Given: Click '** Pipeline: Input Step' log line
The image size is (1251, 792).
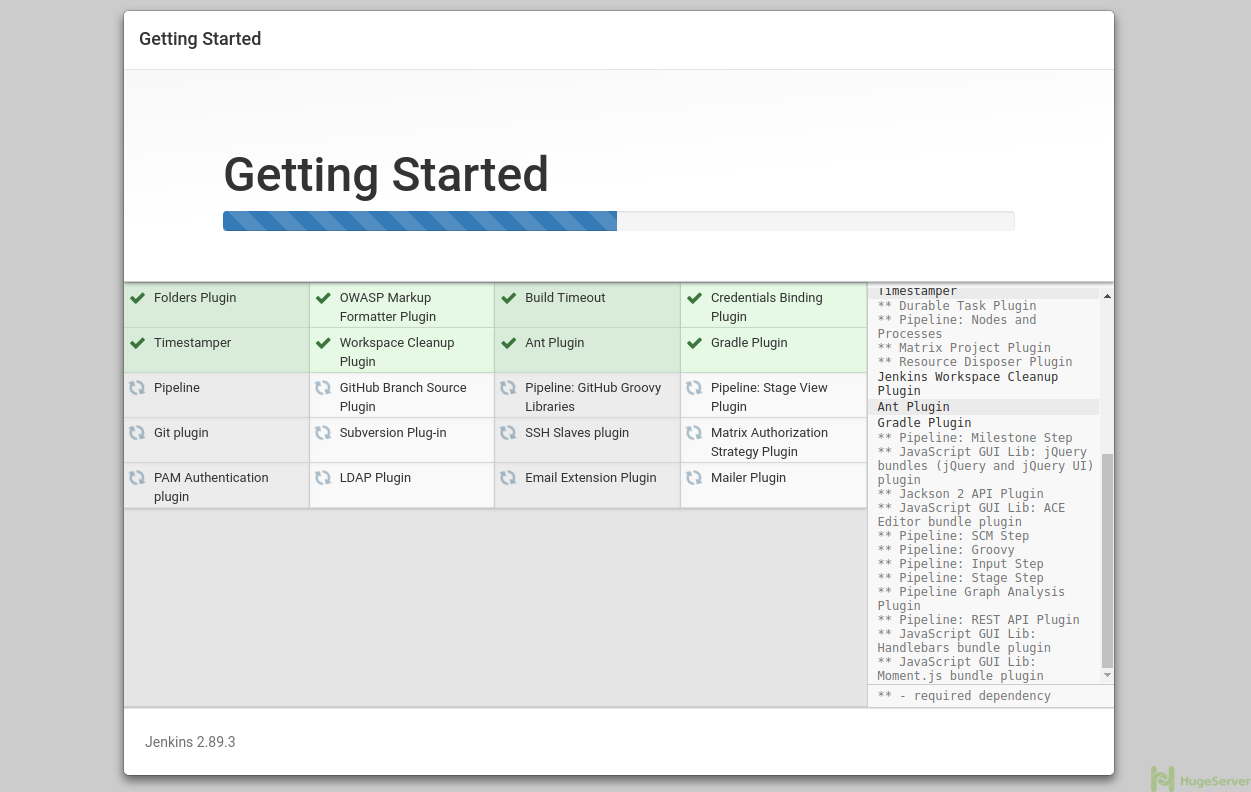Looking at the screenshot, I should (961, 564).
